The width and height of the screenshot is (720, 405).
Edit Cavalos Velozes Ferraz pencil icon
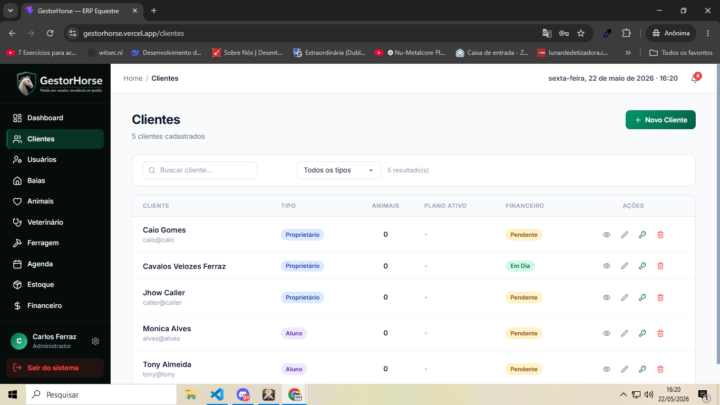pyautogui.click(x=624, y=266)
